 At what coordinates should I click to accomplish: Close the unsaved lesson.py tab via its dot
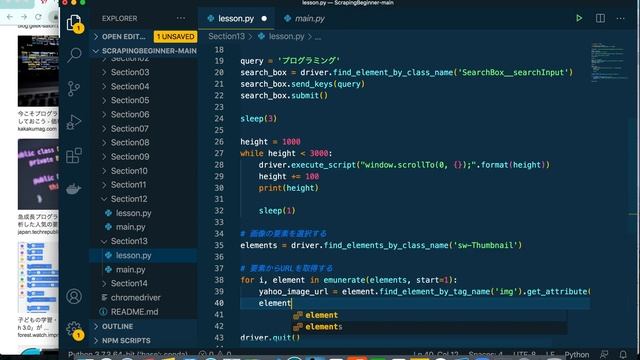tap(264, 18)
